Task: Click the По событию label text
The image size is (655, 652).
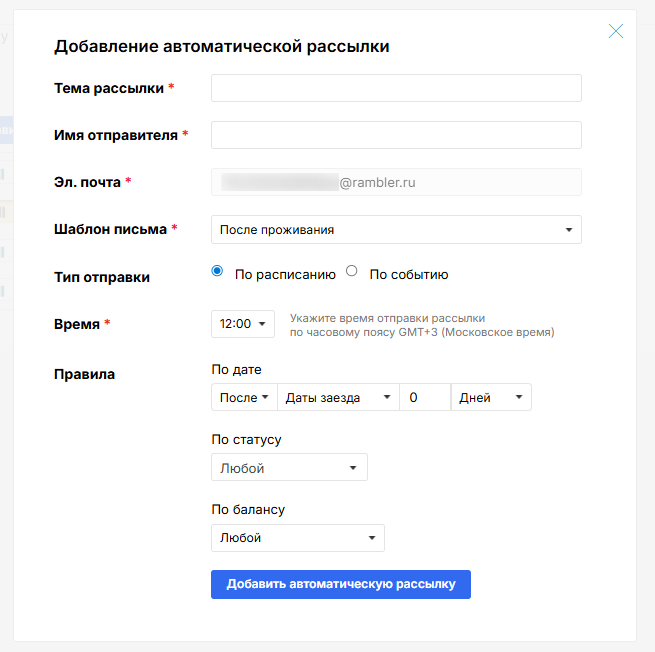Action: coord(409,274)
